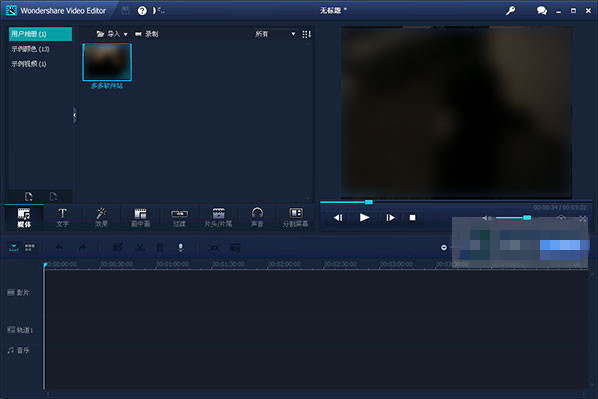Image resolution: width=598 pixels, height=399 pixels.
Task: Click the play button in preview
Action: tap(364, 218)
